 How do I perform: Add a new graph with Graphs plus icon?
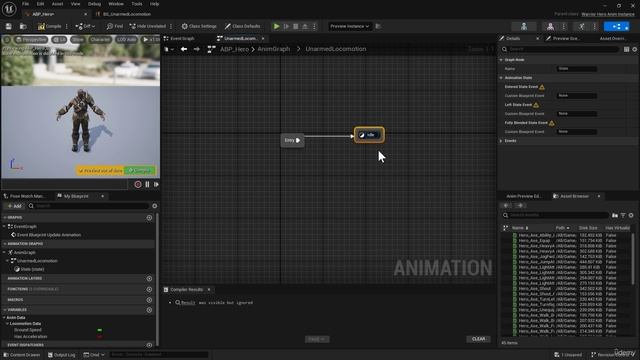click(149, 218)
